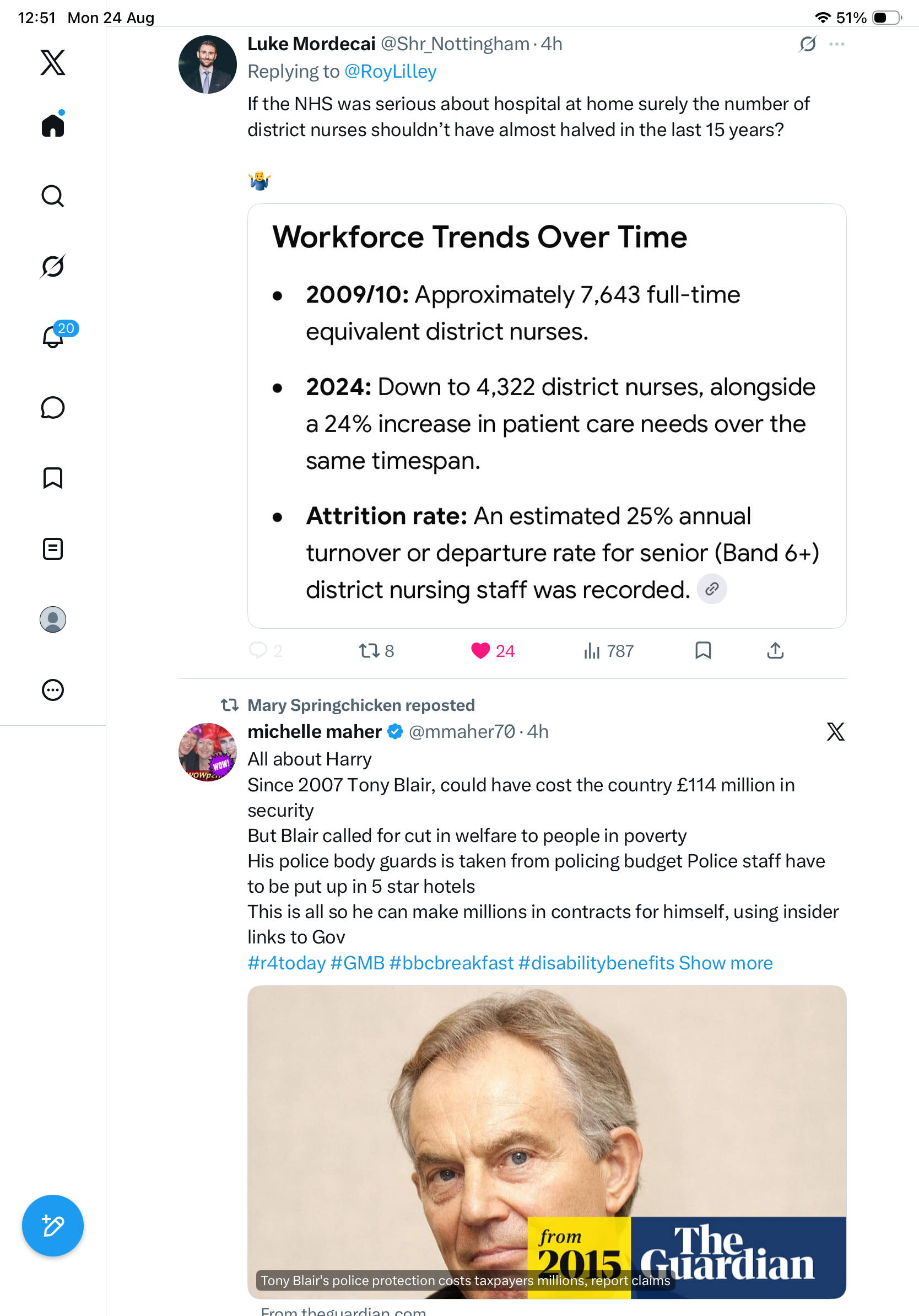The image size is (919, 1316).
Task: Go to the Home tab in the sidebar
Action: click(53, 125)
